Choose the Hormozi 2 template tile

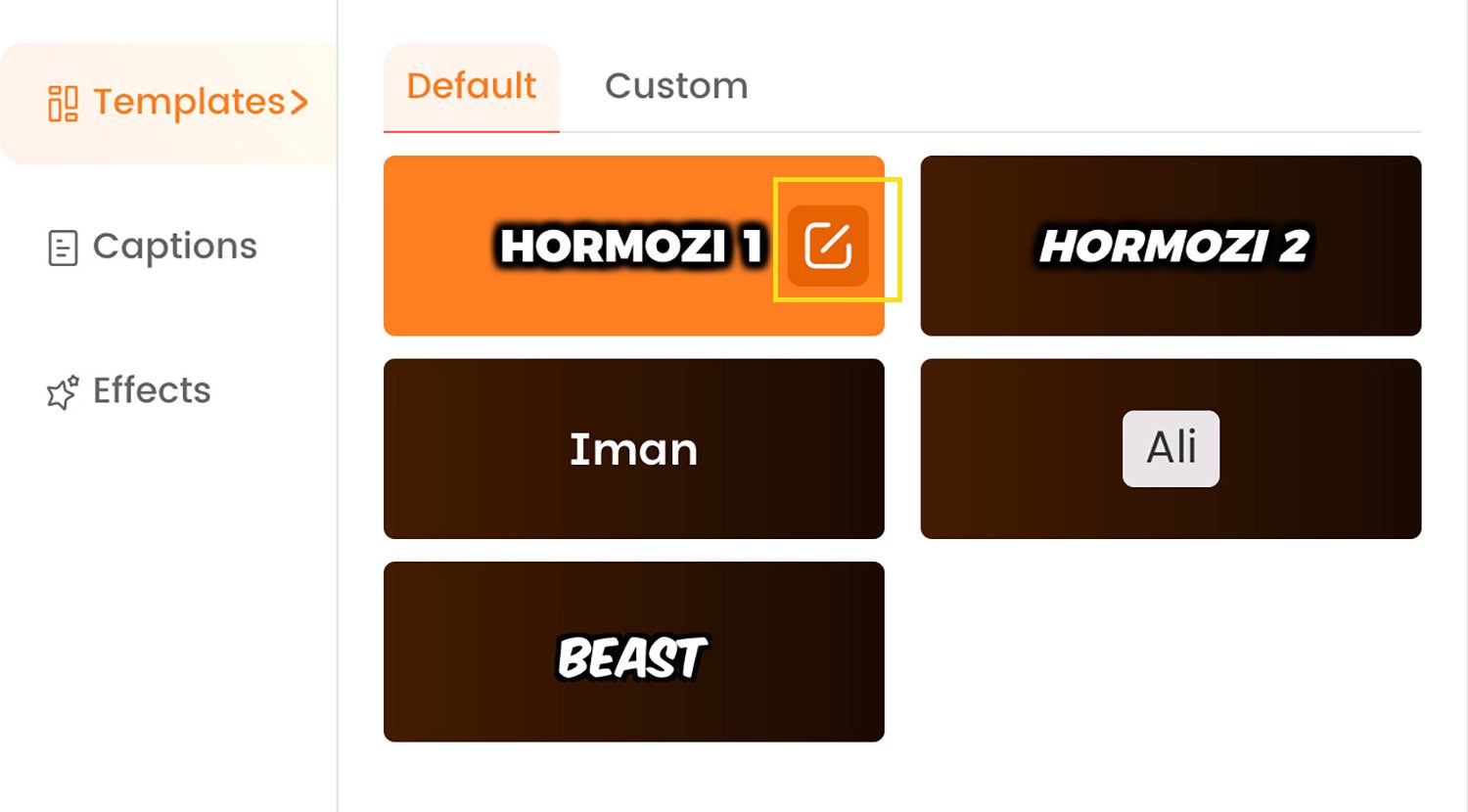(1170, 246)
